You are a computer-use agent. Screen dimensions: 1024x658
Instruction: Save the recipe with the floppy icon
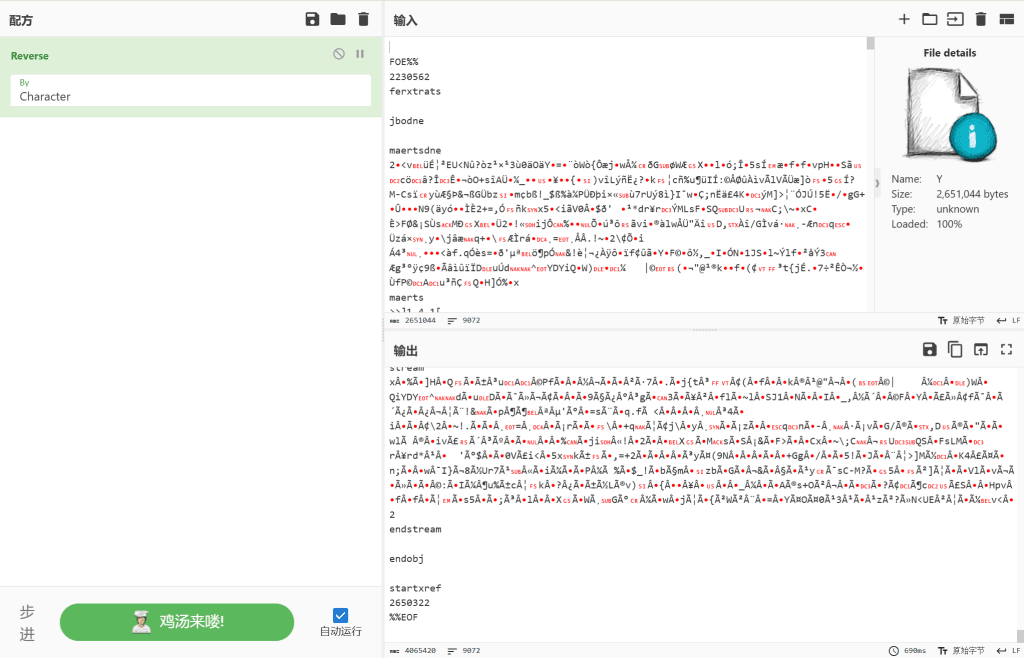[312, 19]
